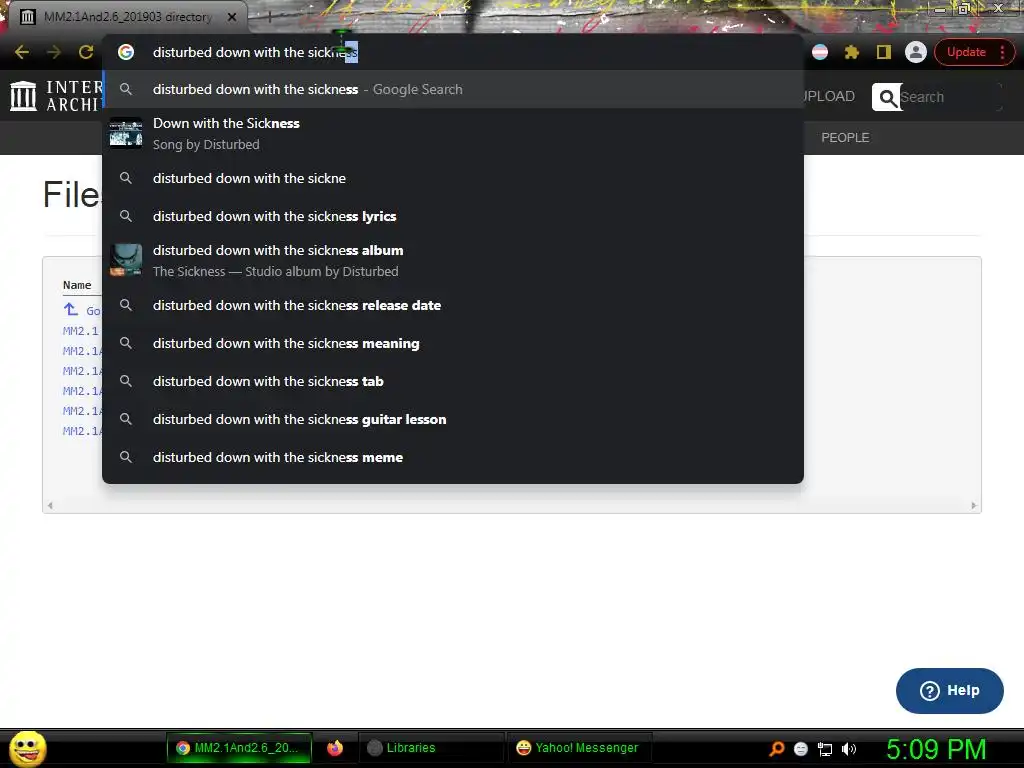The height and width of the screenshot is (768, 1024).
Task: Select the 'disturbed down with the sickne' suggestion
Action: pyautogui.click(x=453, y=178)
